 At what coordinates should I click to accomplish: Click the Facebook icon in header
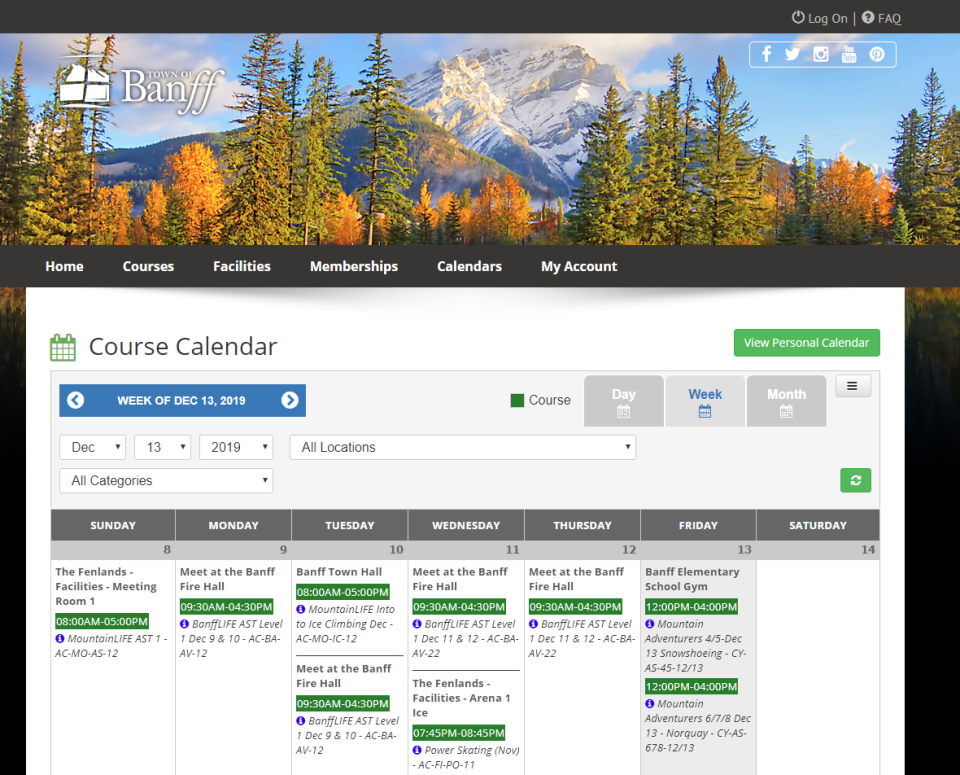click(x=767, y=54)
